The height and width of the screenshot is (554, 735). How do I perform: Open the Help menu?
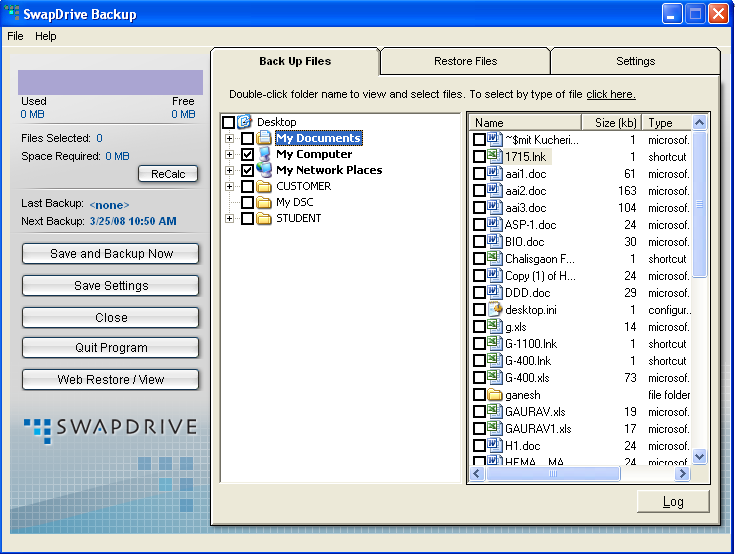(x=45, y=36)
